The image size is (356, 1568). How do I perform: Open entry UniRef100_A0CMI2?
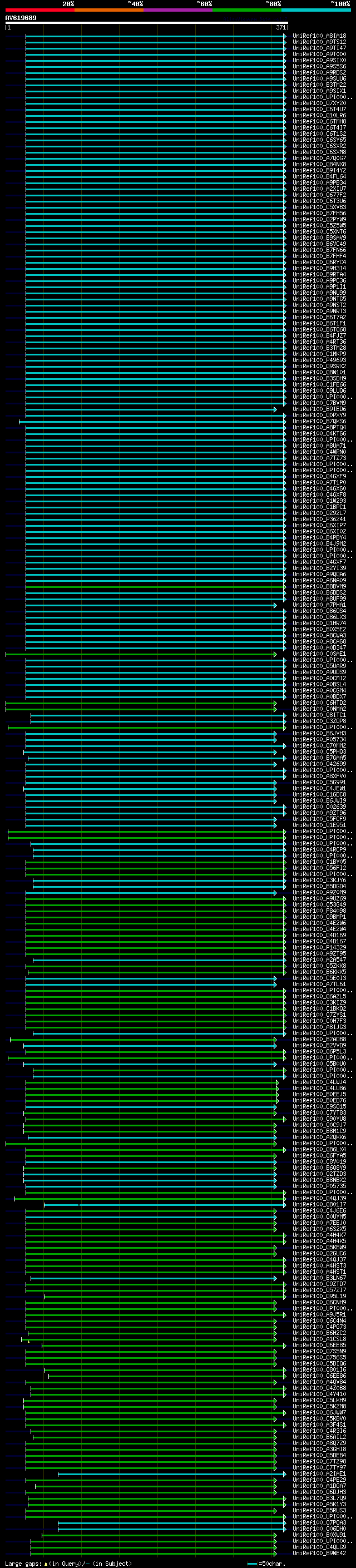(x=319, y=678)
